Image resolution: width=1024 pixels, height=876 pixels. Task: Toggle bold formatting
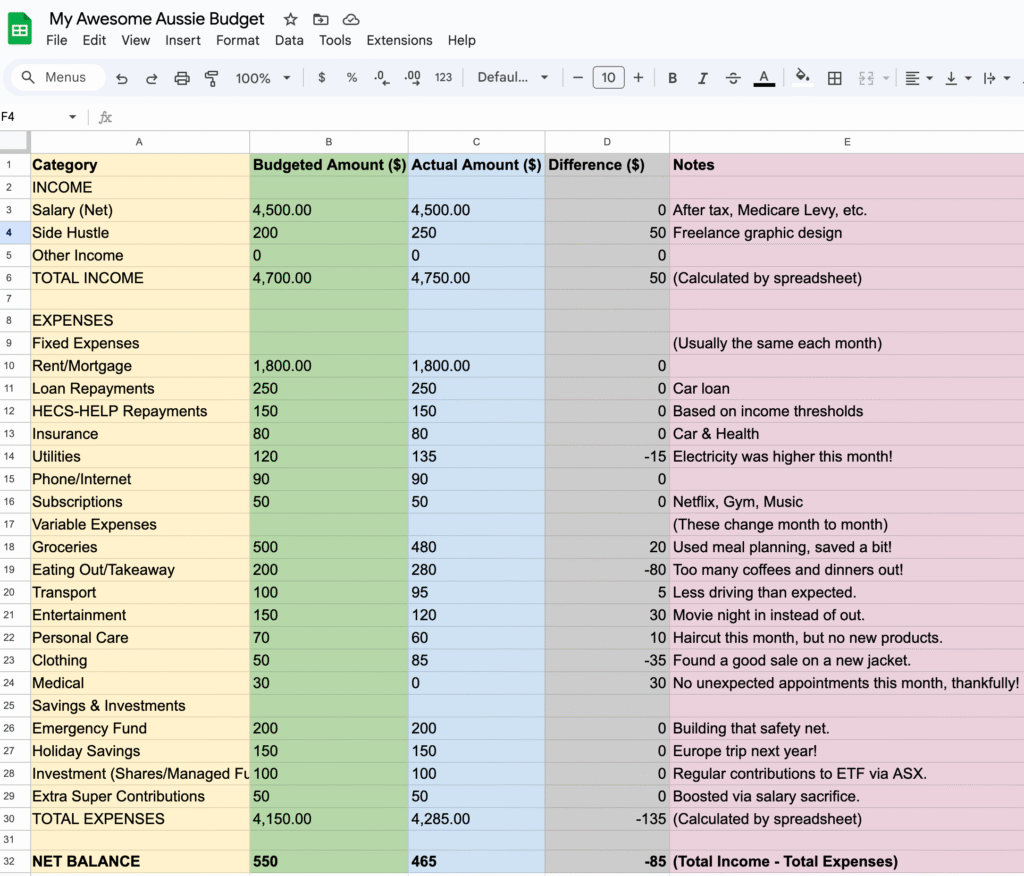(x=672, y=78)
